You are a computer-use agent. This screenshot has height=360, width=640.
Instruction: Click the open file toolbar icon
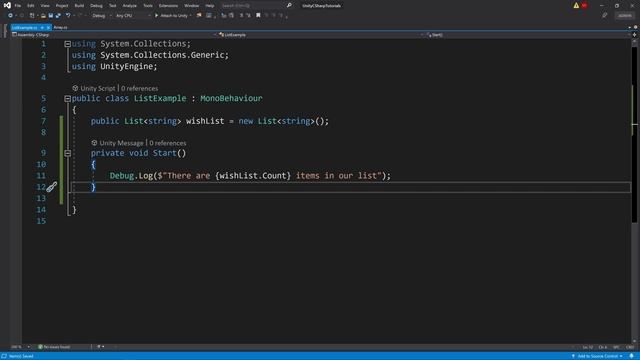click(43, 16)
